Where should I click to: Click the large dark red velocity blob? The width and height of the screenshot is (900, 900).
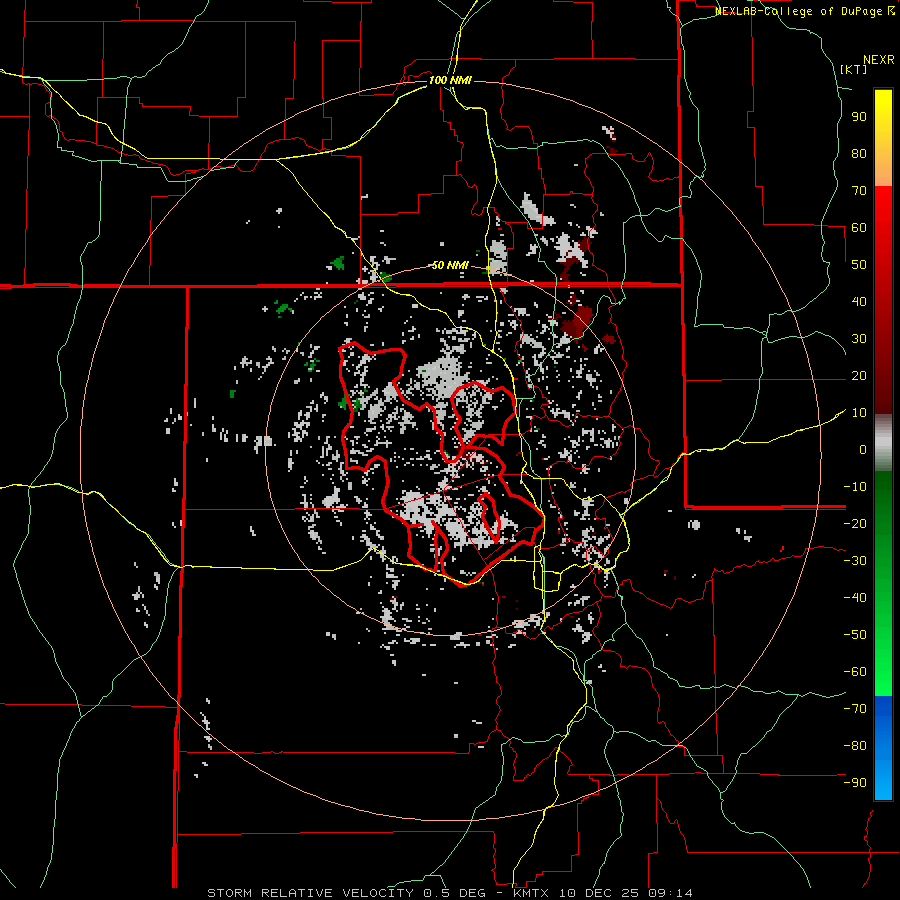coord(577,321)
